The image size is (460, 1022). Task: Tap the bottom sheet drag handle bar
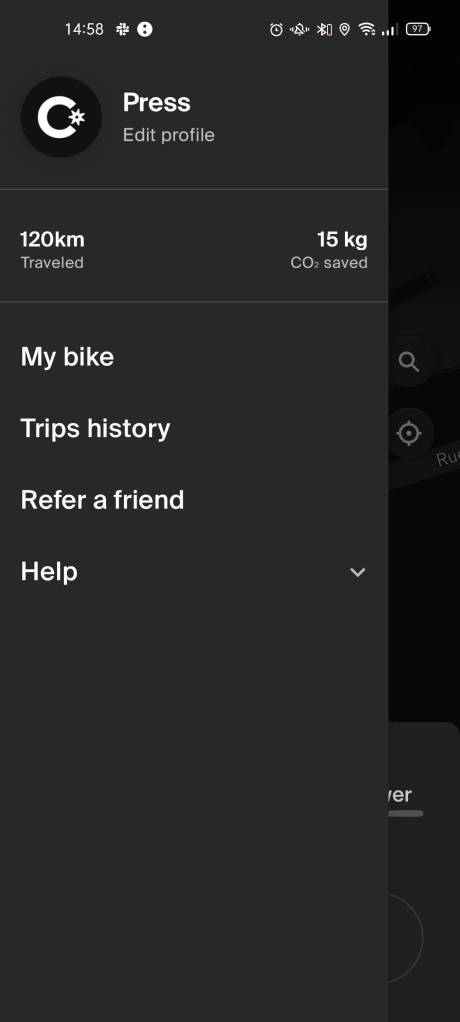(405, 813)
